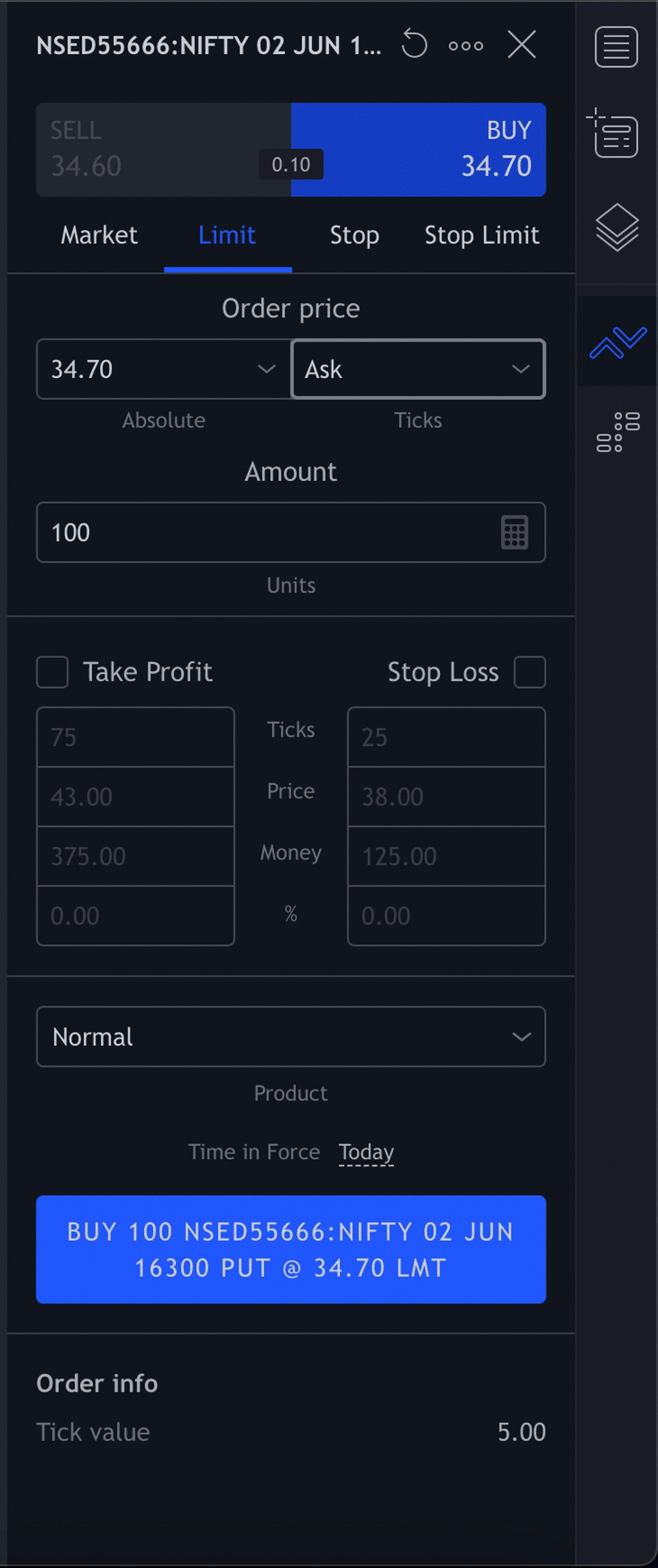
Task: Change Time in Force Today link
Action: pos(366,1152)
